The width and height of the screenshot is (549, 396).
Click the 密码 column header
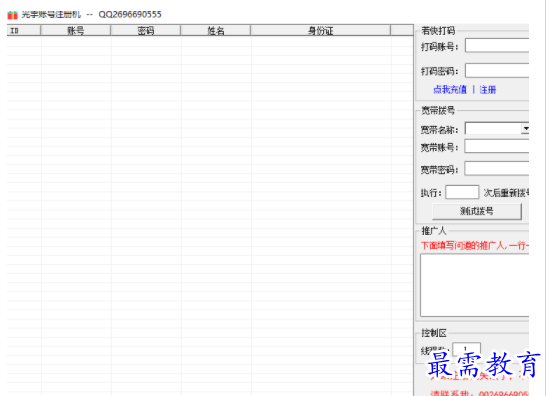click(x=146, y=31)
